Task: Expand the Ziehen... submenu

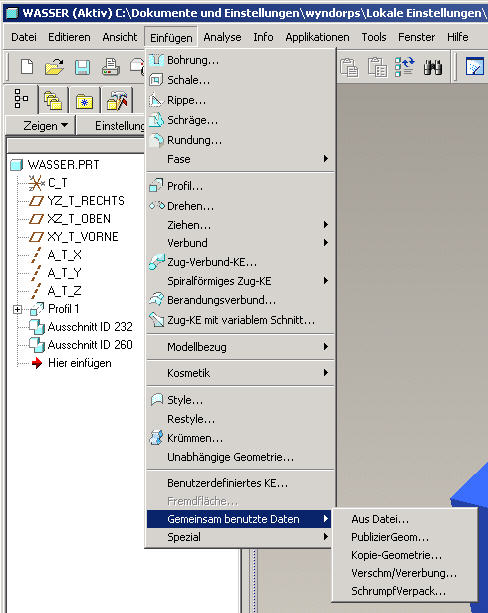Action: (240, 225)
